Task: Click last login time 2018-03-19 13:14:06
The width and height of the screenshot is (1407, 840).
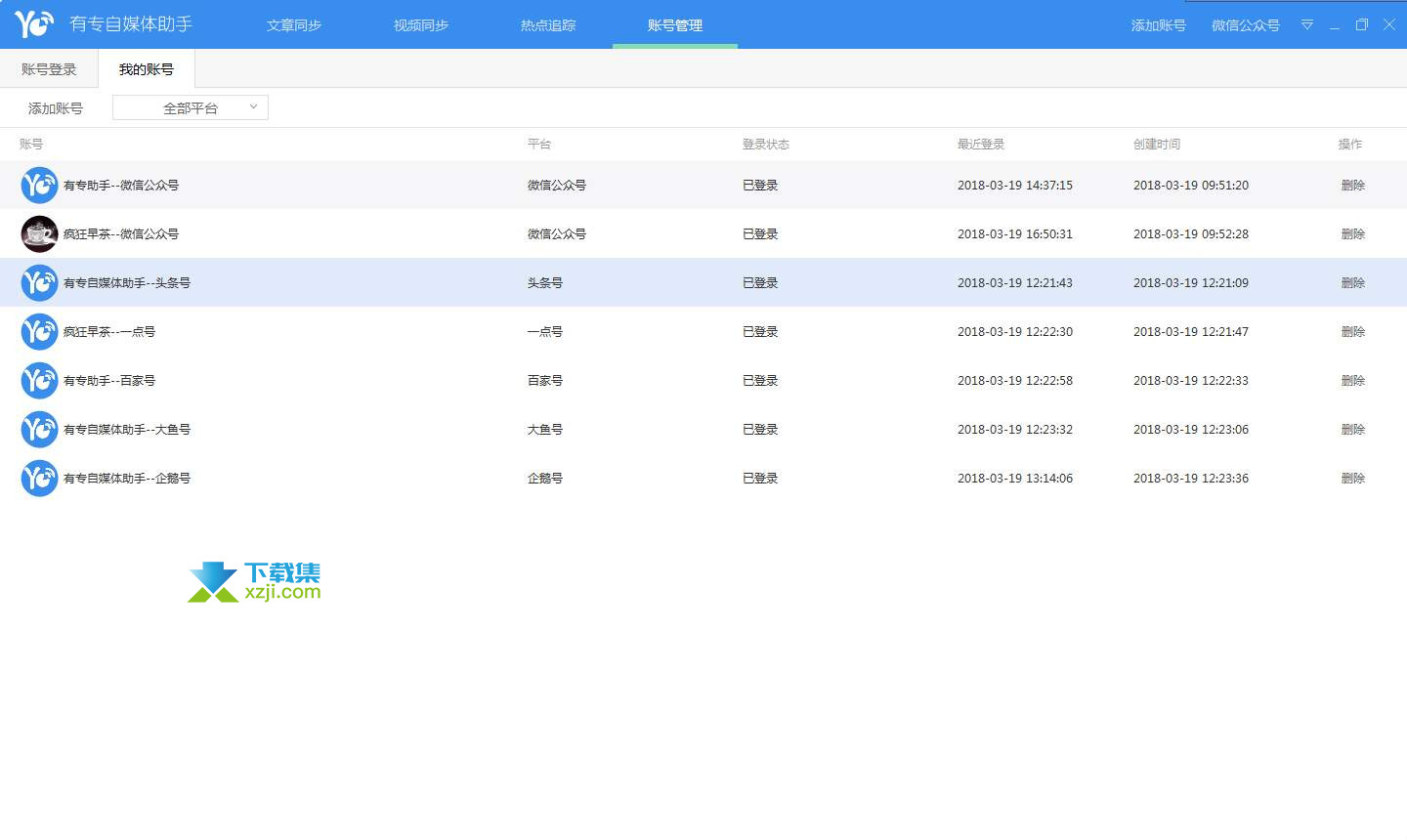Action: [1015, 479]
